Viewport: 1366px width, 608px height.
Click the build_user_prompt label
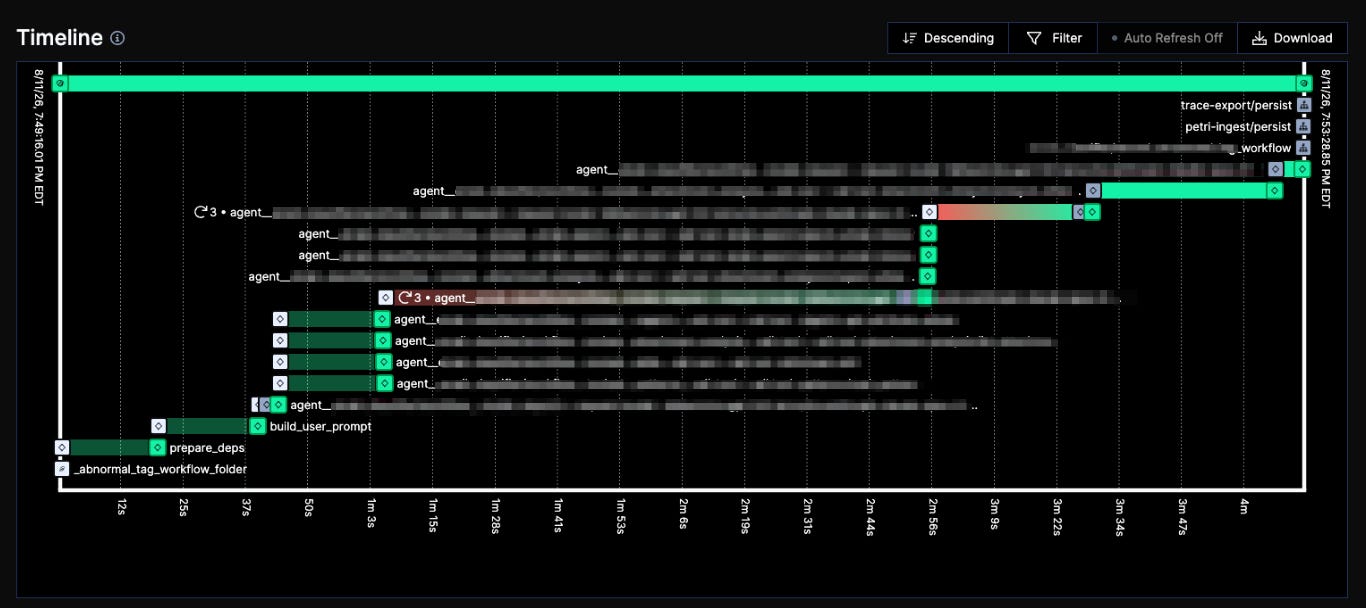[x=320, y=427]
